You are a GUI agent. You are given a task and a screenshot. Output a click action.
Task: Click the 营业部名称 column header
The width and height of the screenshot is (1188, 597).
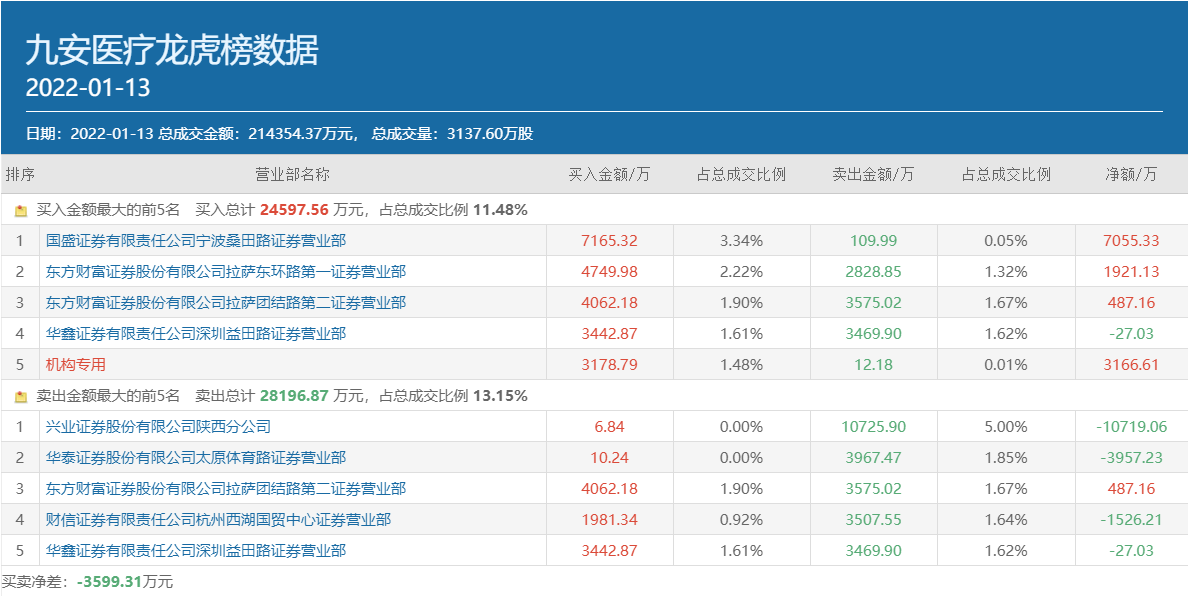(292, 174)
